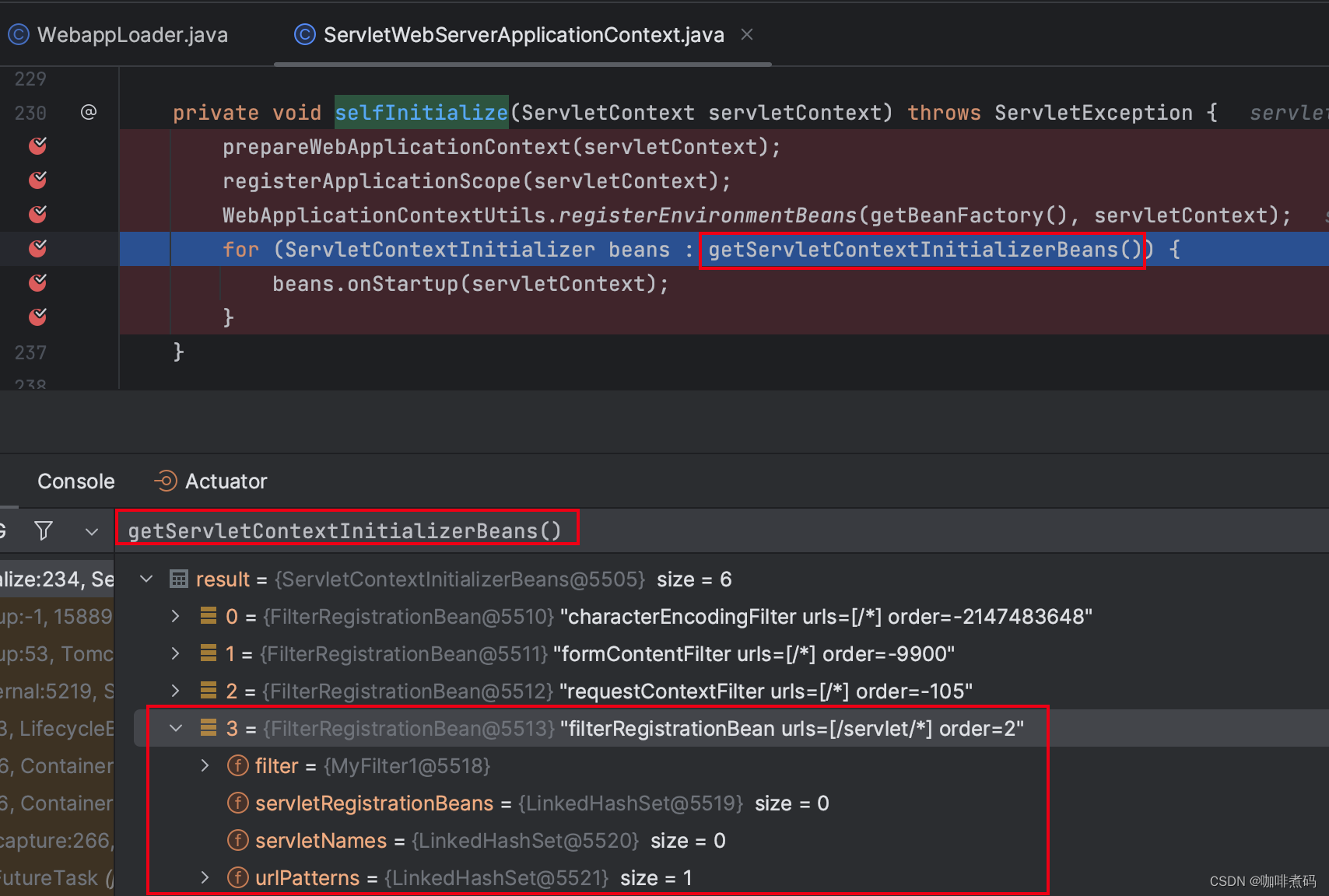Toggle breakpoint on registerEnvironmentBeans line
The image size is (1329, 896).
coord(37,215)
